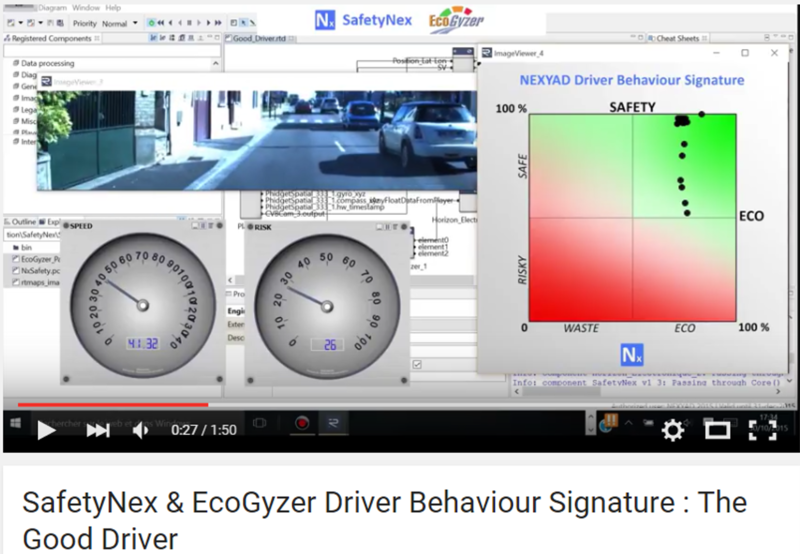Screen dimensions: 800x554
Task: Play the video with the play button
Action: coord(46,431)
